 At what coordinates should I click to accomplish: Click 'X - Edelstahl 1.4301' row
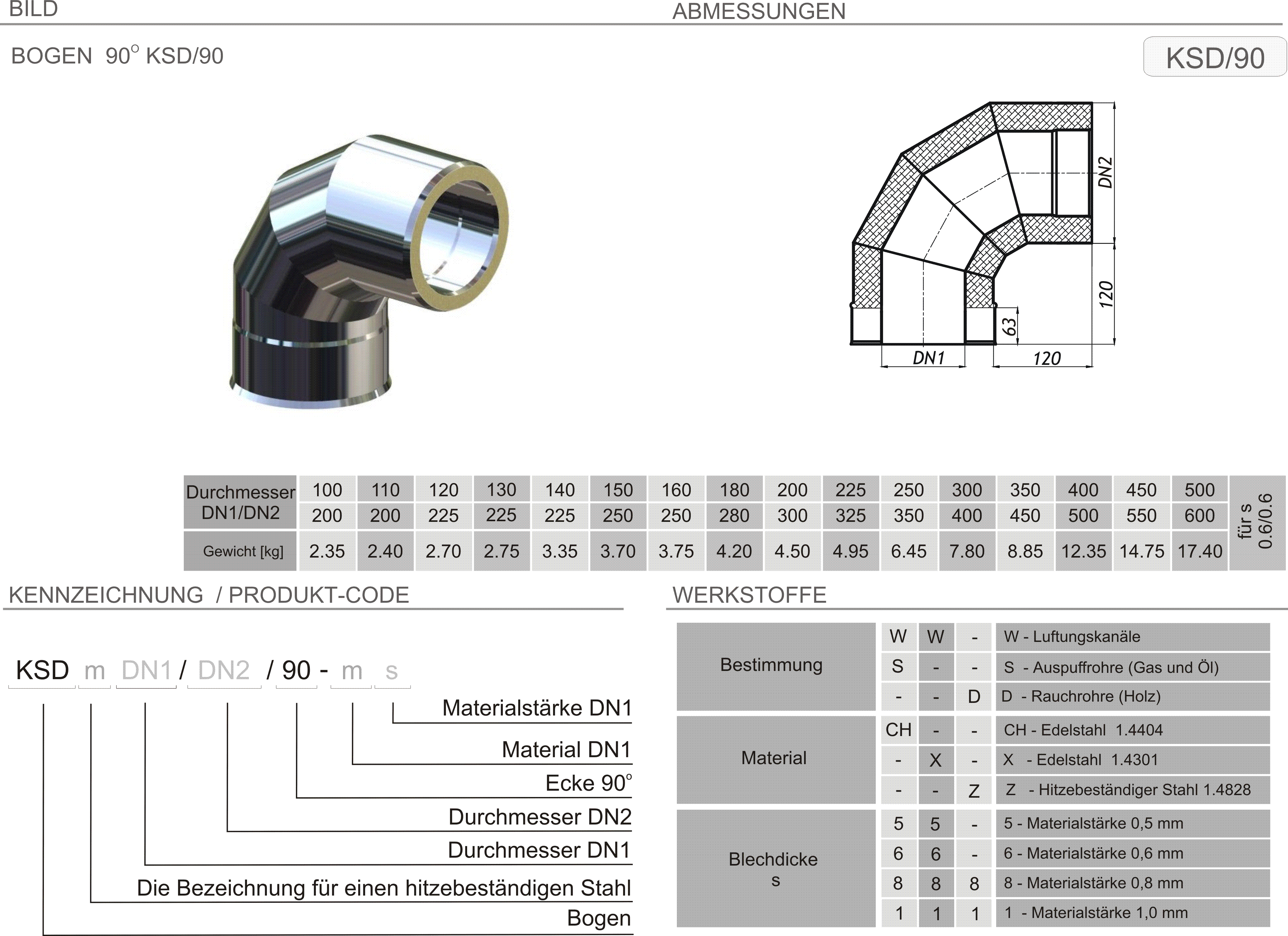click(x=1132, y=760)
